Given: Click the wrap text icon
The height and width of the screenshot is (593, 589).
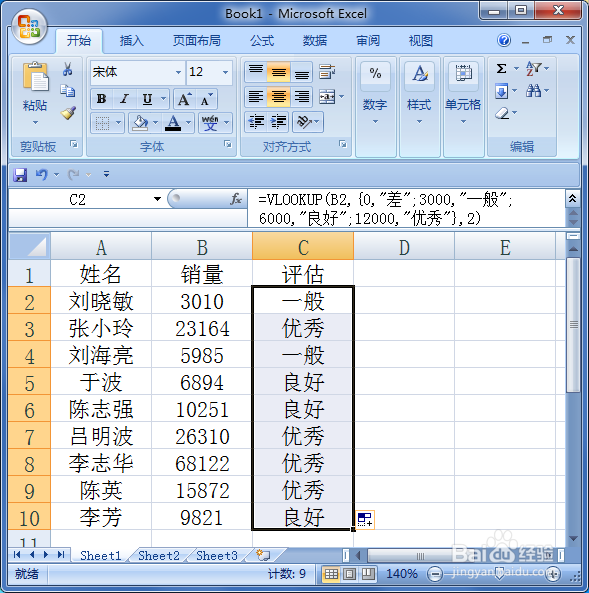Looking at the screenshot, I should coord(327,71).
